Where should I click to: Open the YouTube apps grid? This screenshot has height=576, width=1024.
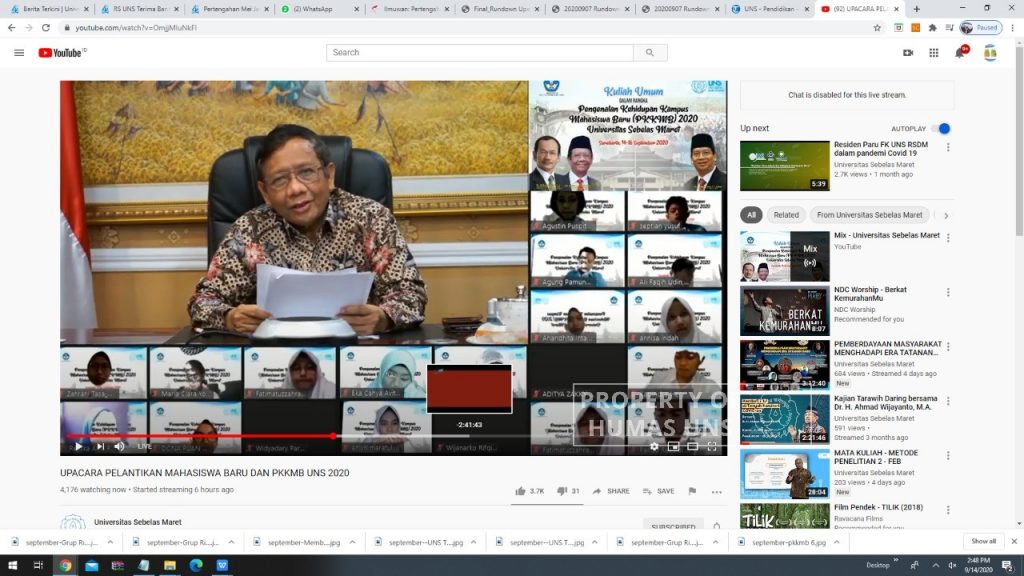pyautogui.click(x=934, y=53)
